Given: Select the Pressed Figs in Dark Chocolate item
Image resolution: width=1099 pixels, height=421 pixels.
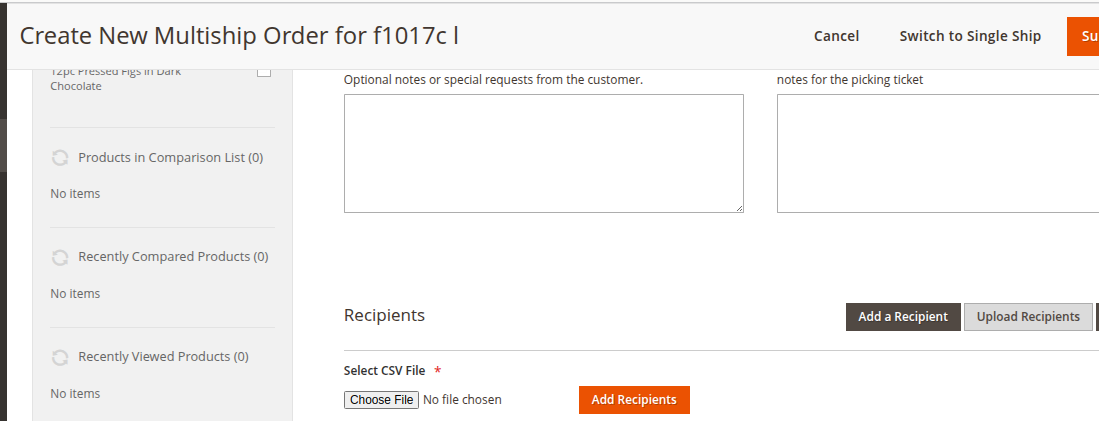Looking at the screenshot, I should (x=115, y=79).
